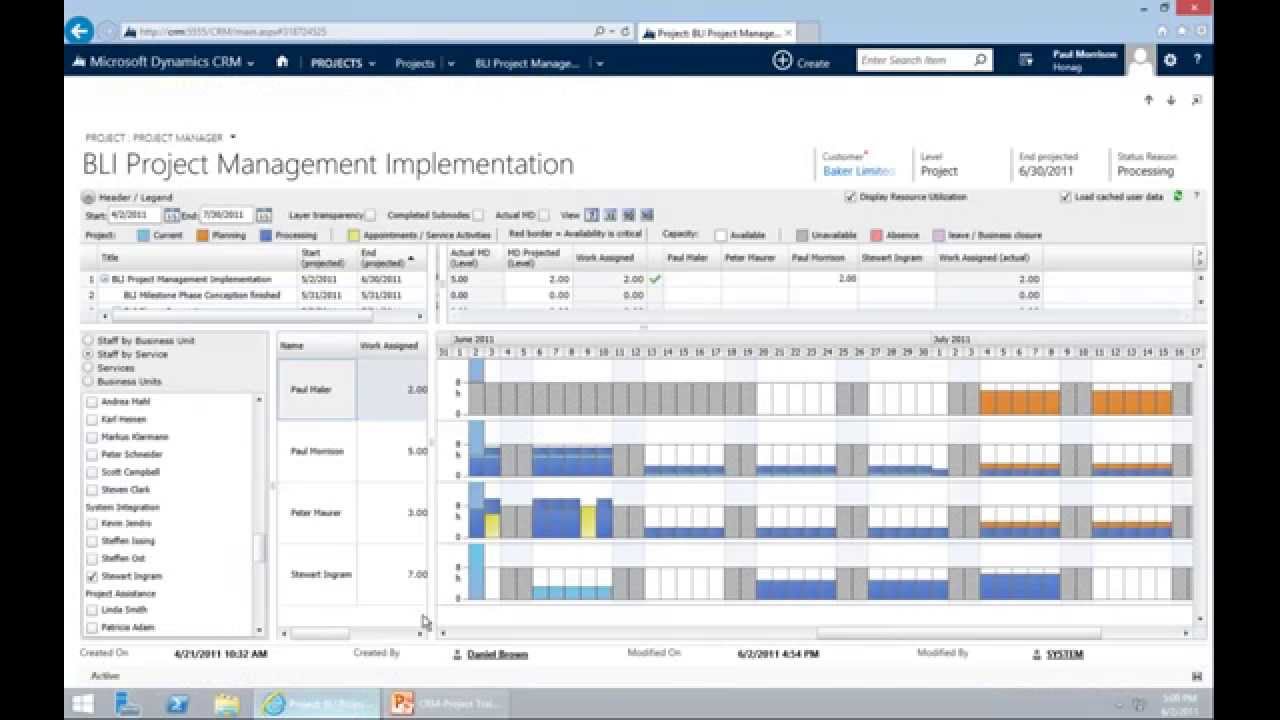
Task: Click the BLI Project Manage breadcrumb
Action: (x=527, y=63)
